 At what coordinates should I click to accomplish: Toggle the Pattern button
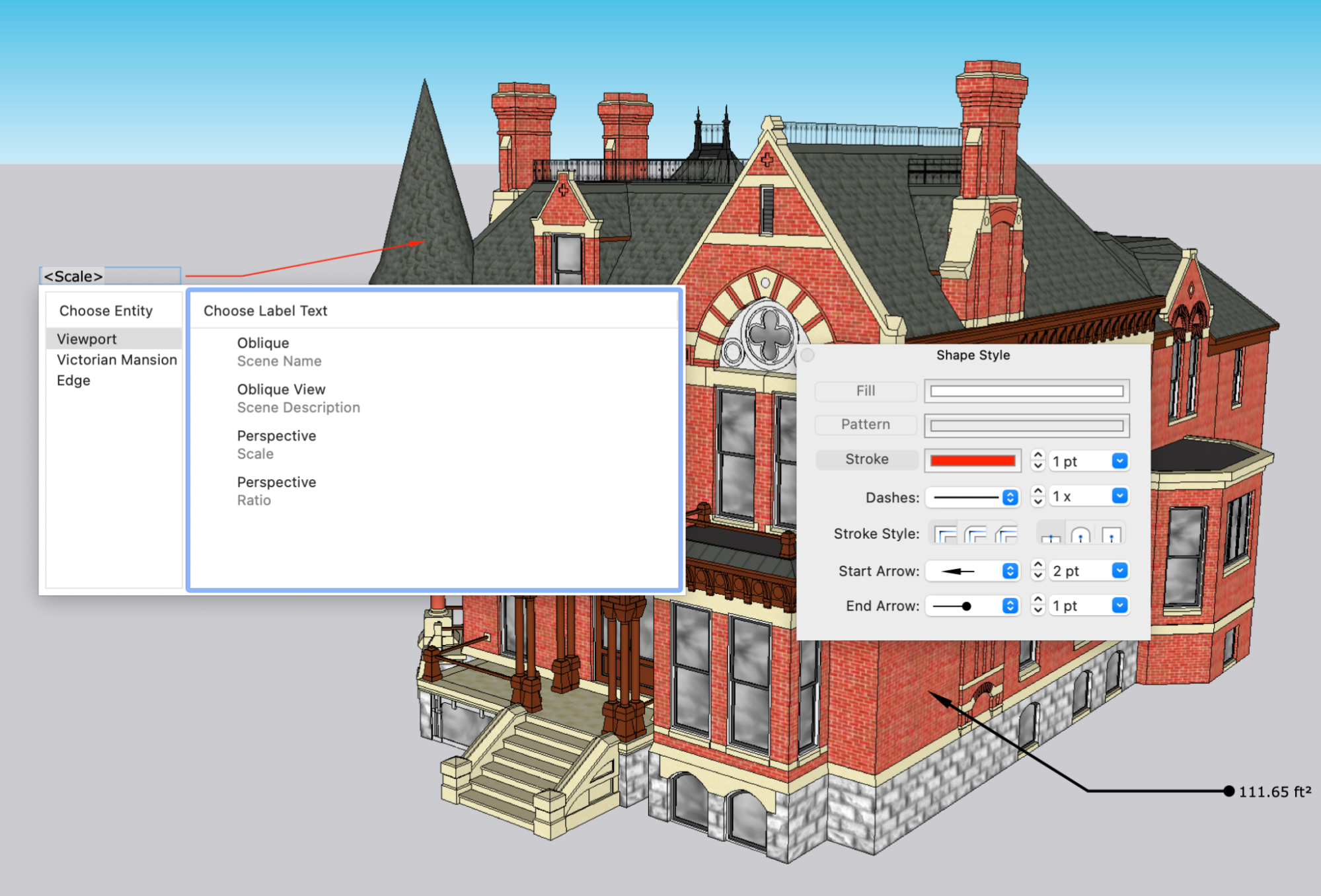click(x=865, y=425)
